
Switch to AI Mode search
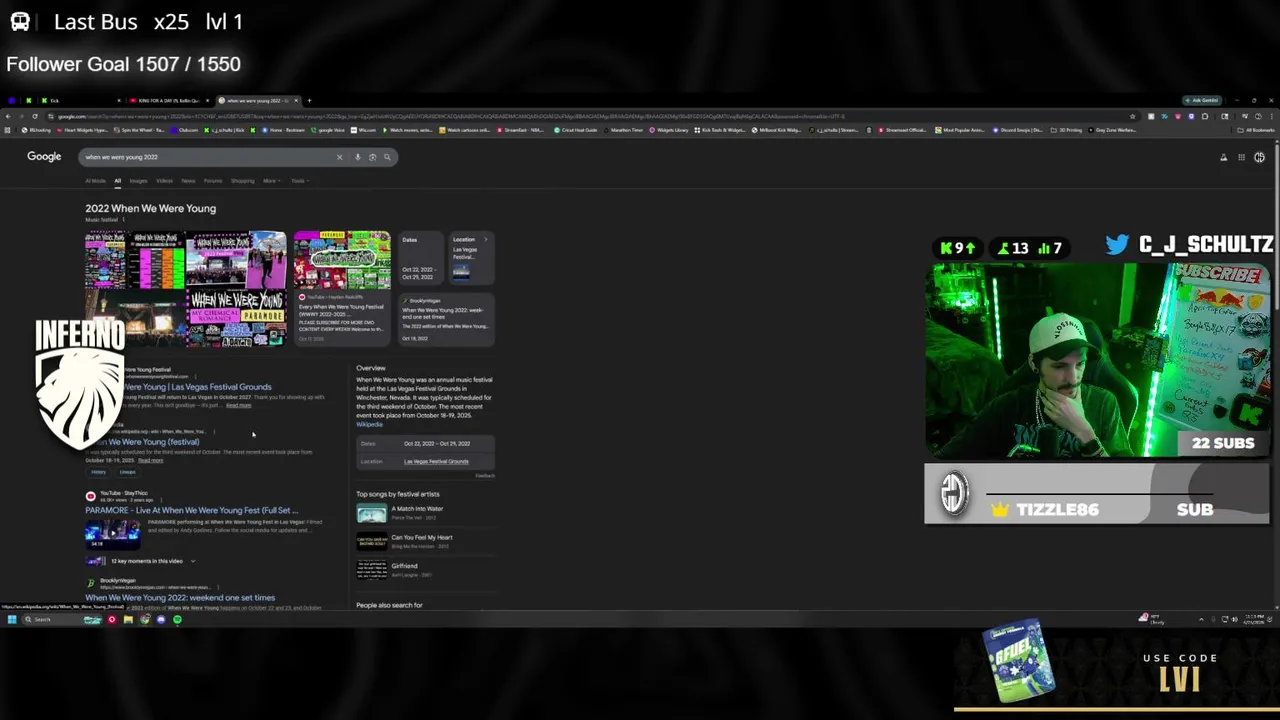pyautogui.click(x=96, y=181)
